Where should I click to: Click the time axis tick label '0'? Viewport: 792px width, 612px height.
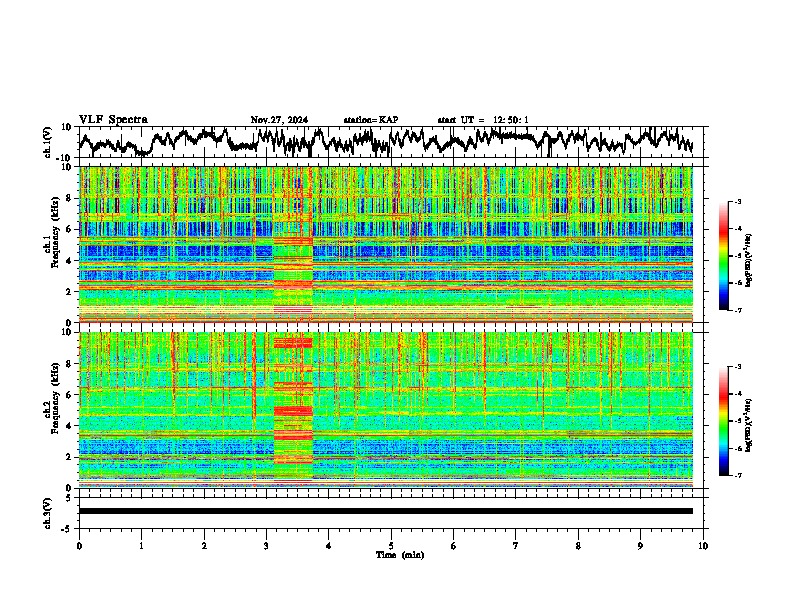pos(79,546)
